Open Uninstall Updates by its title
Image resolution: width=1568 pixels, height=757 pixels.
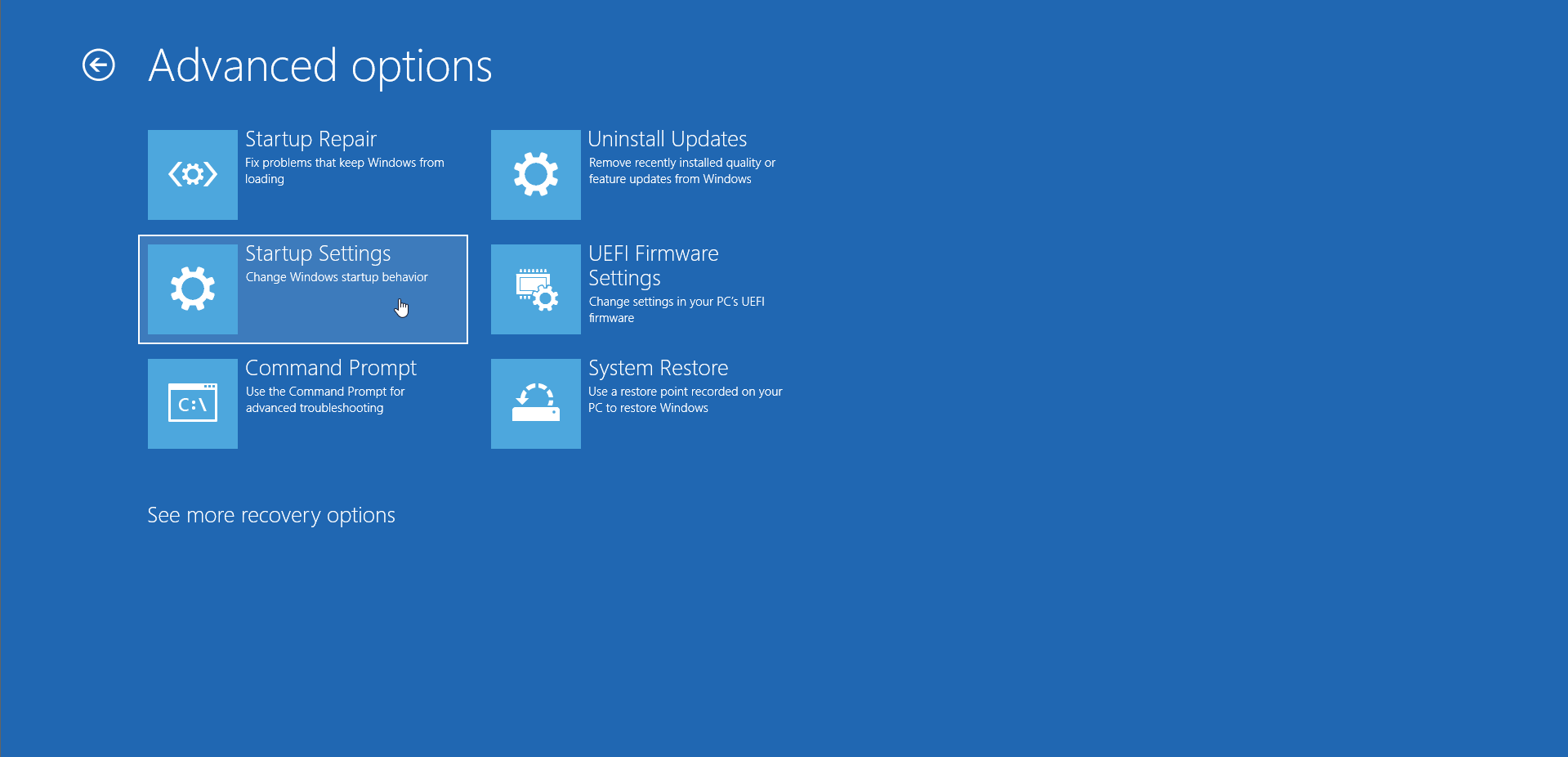coord(668,139)
